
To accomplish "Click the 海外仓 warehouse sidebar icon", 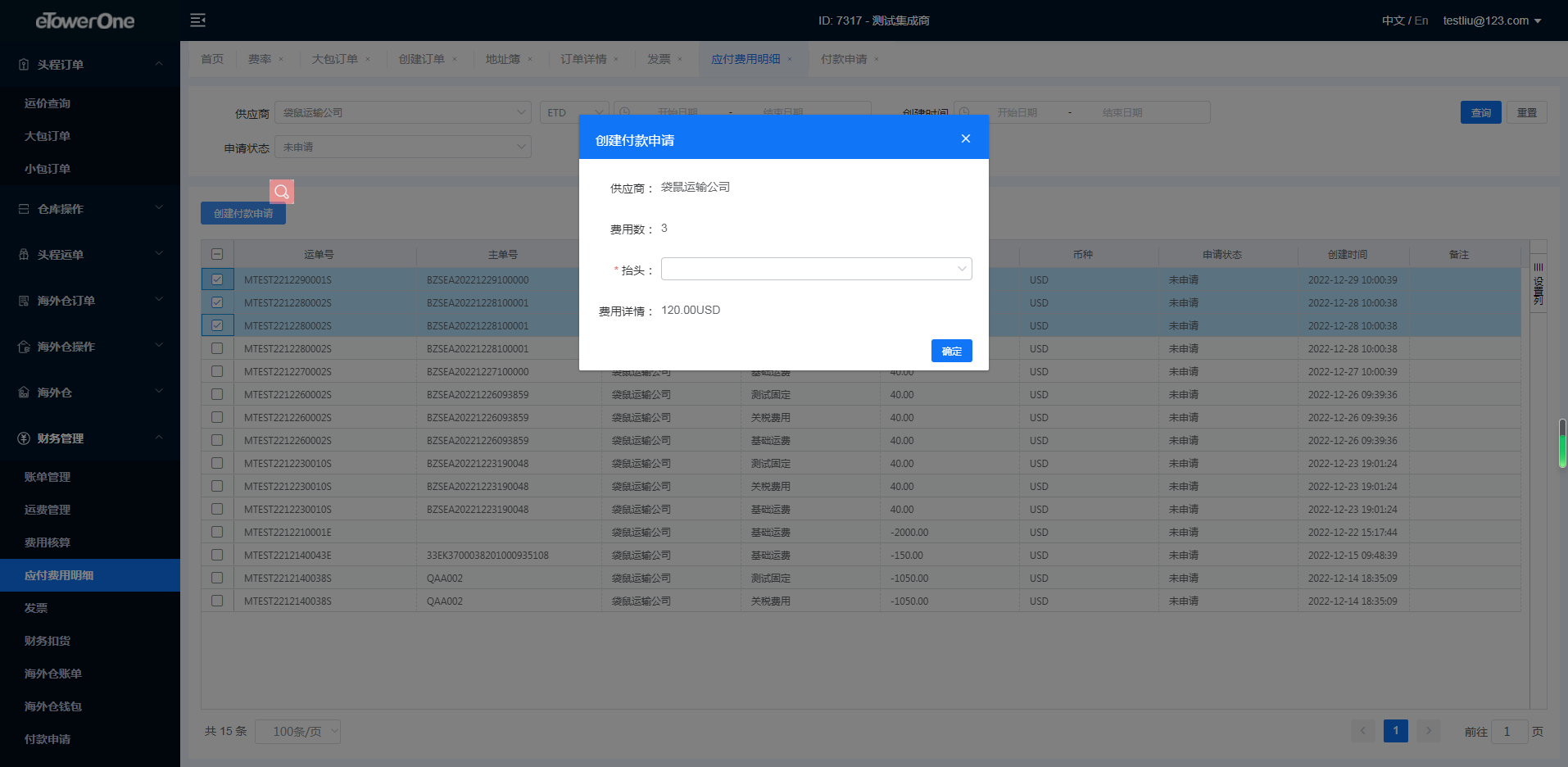I will (24, 393).
